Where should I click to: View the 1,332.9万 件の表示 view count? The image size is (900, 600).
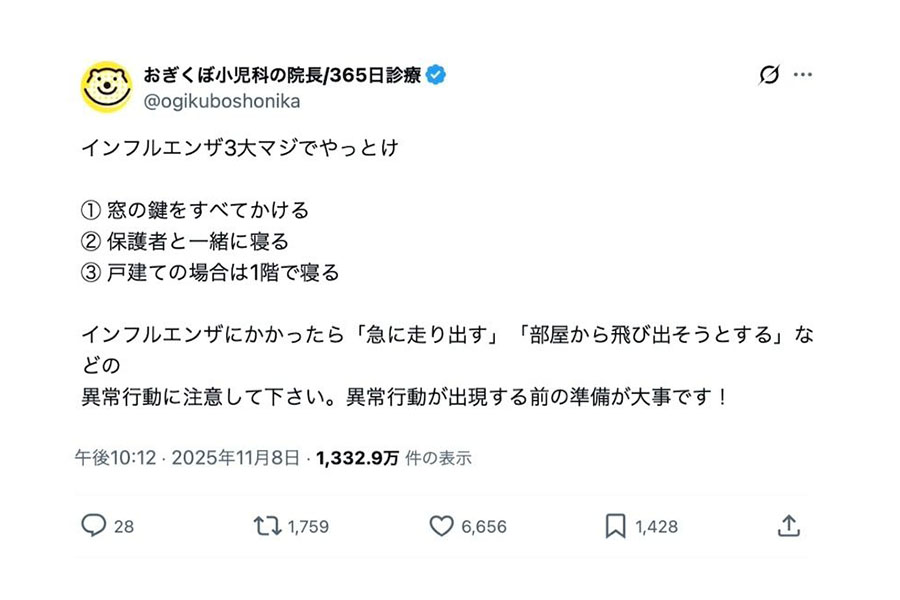(x=393, y=458)
